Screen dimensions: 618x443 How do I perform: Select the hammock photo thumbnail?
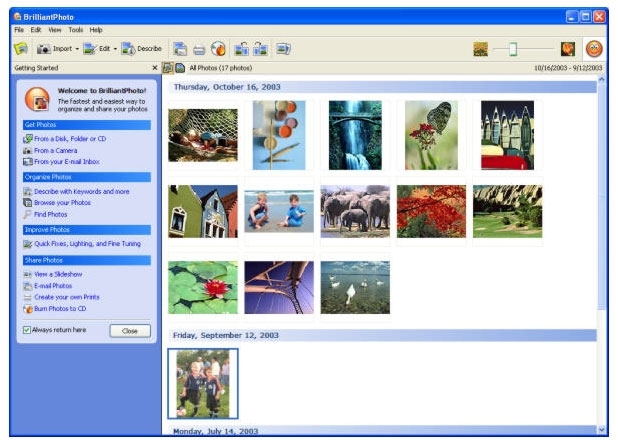203,135
